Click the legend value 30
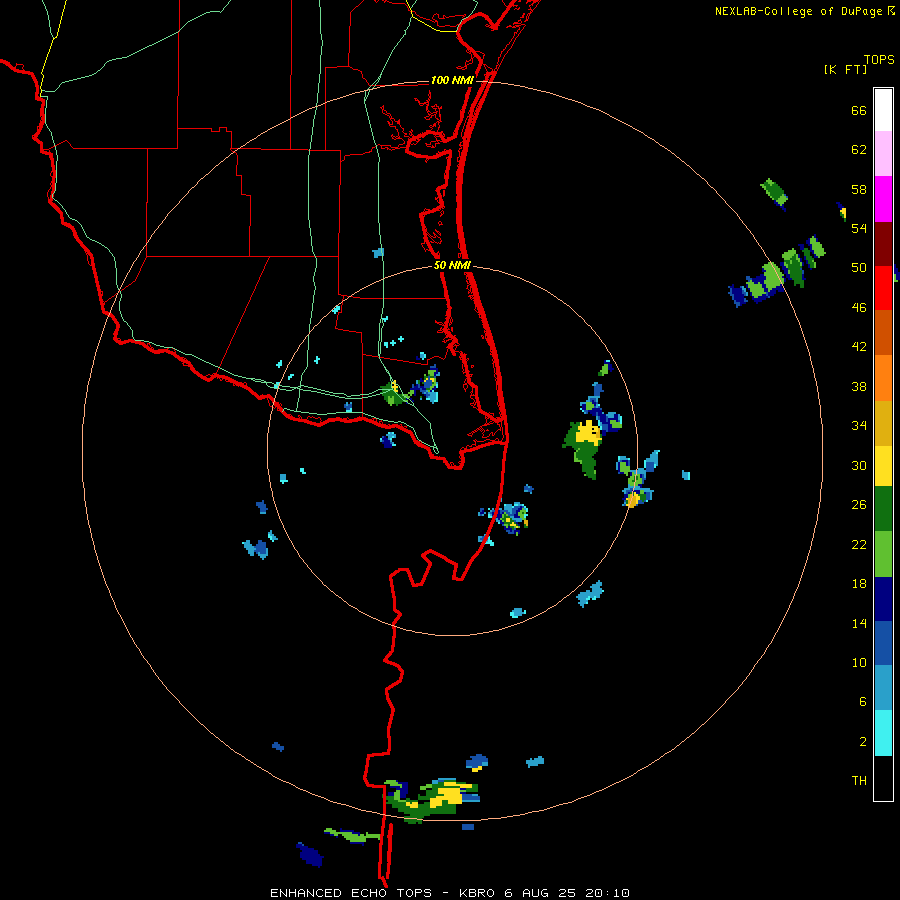The height and width of the screenshot is (900, 900). (859, 465)
